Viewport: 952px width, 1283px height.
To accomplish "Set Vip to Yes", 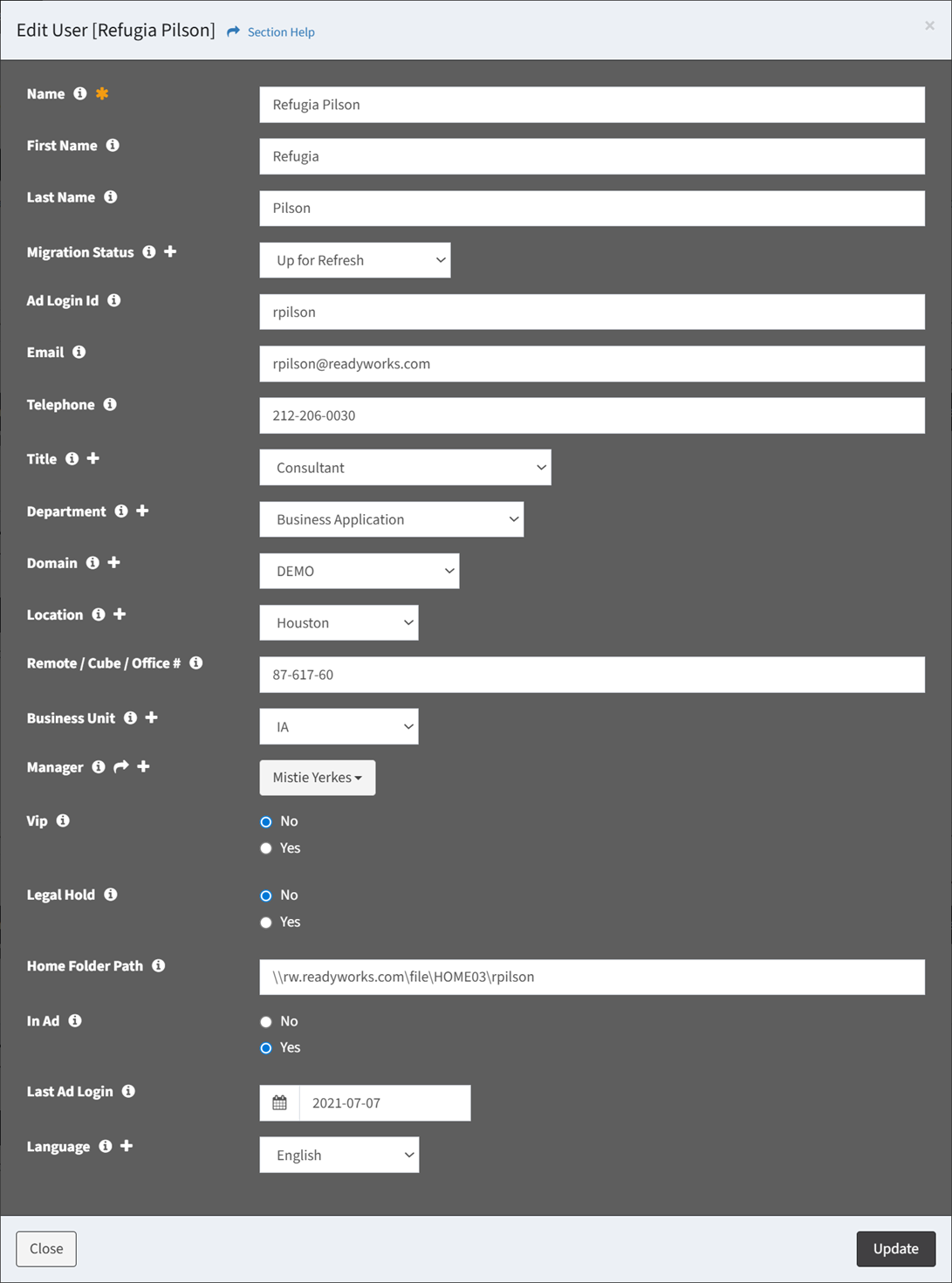I will (x=266, y=848).
